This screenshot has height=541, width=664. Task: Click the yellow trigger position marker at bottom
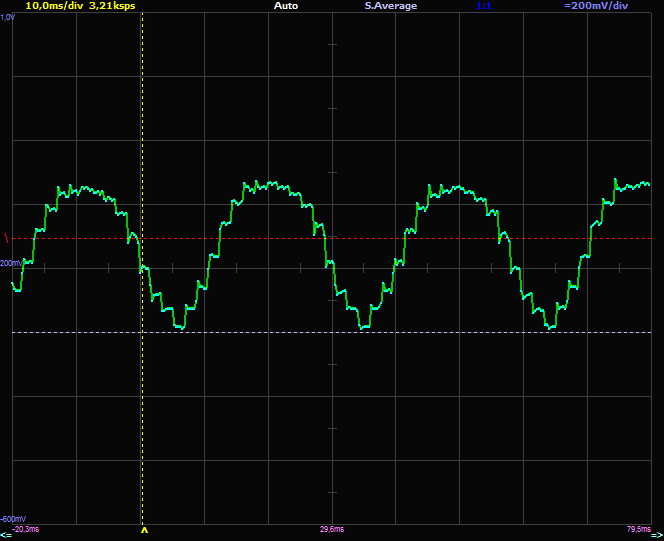(143, 531)
